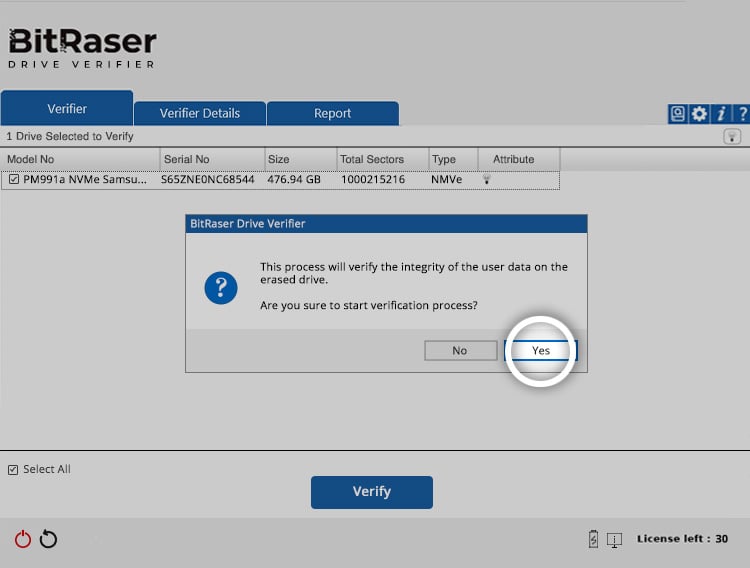Screen dimensions: 750x568
Task: Sort by Total Sectors column header
Action: pyautogui.click(x=383, y=159)
